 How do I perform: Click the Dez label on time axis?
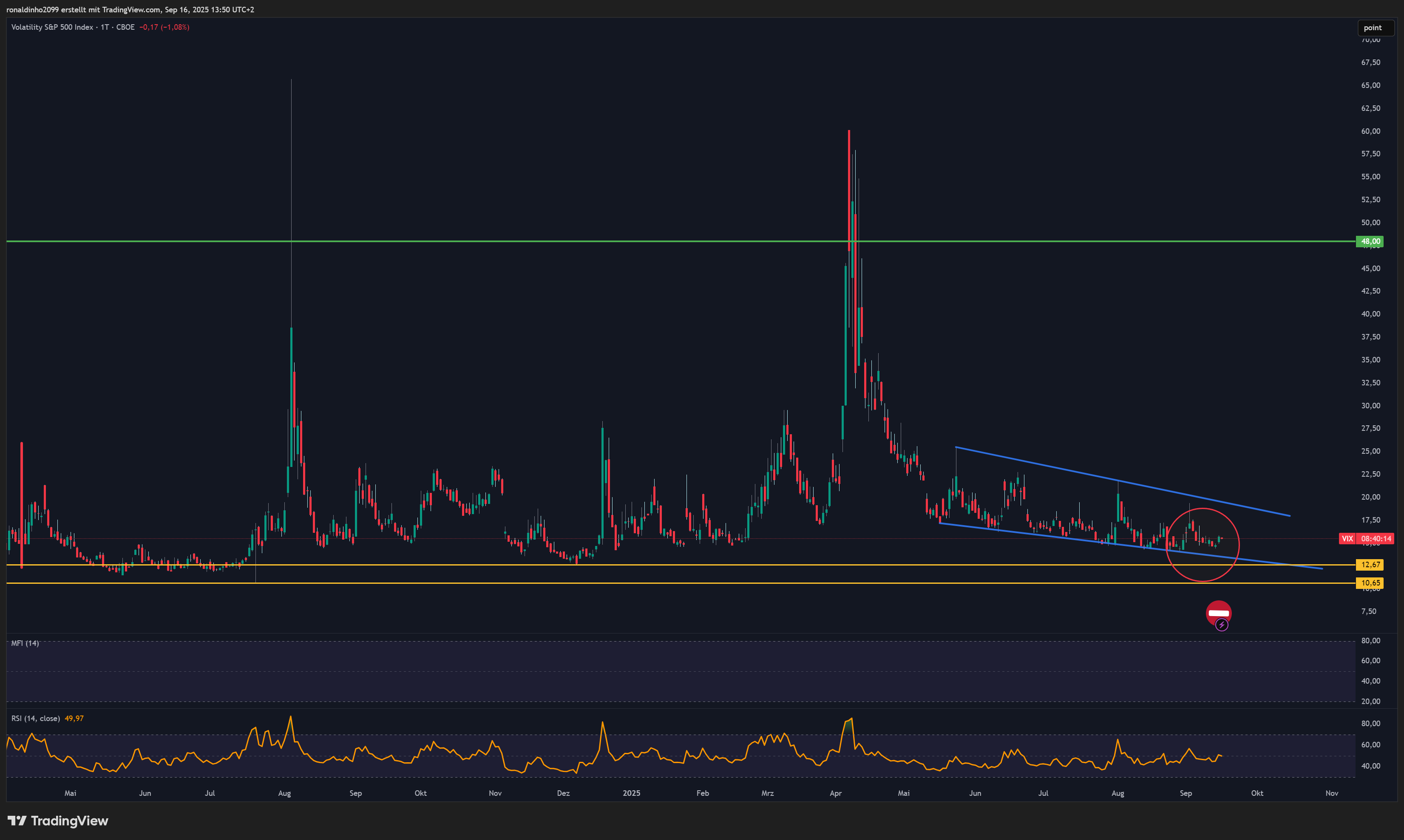click(x=563, y=793)
